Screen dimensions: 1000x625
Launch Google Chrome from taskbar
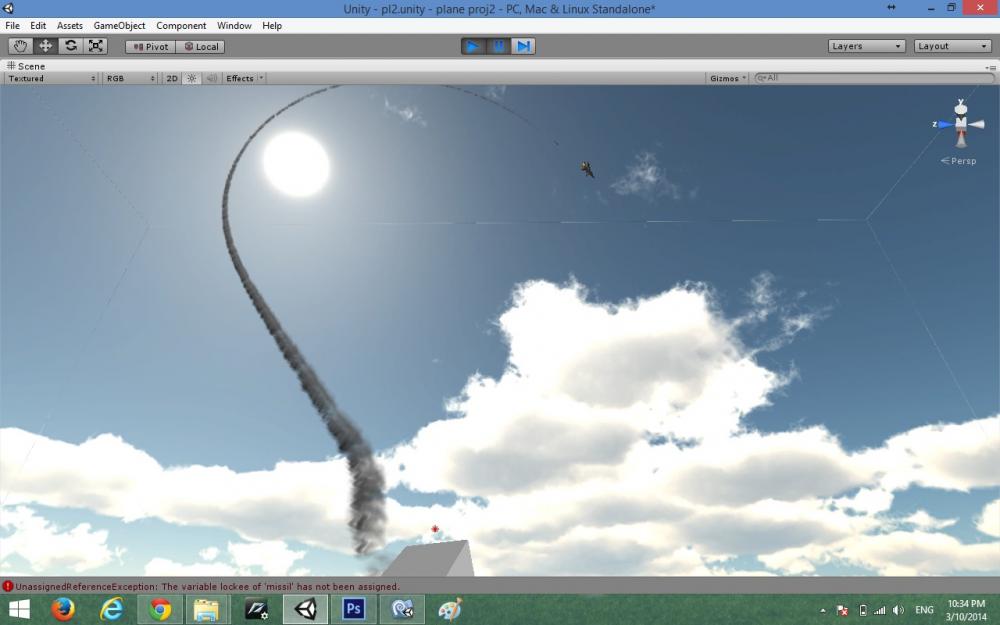tap(160, 610)
